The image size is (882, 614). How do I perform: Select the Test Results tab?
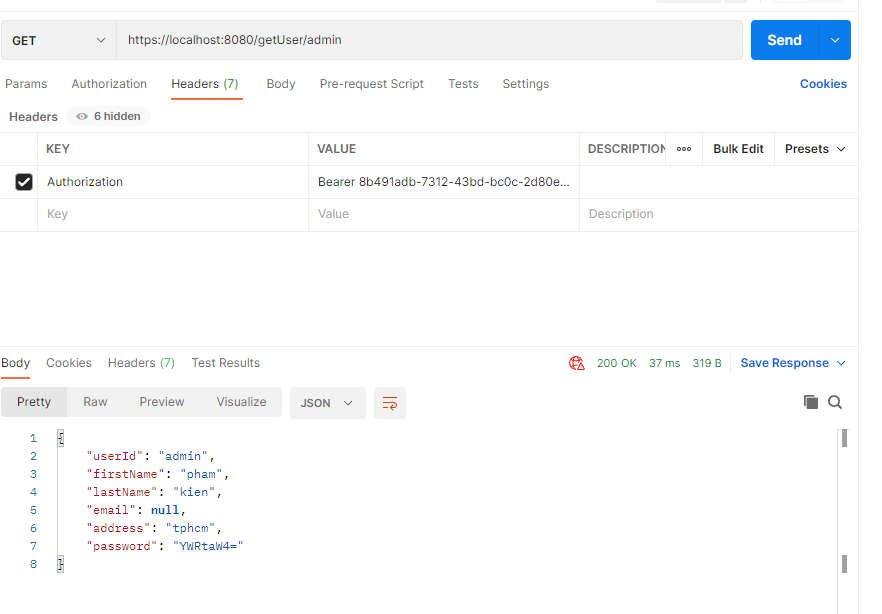pyautogui.click(x=225, y=363)
